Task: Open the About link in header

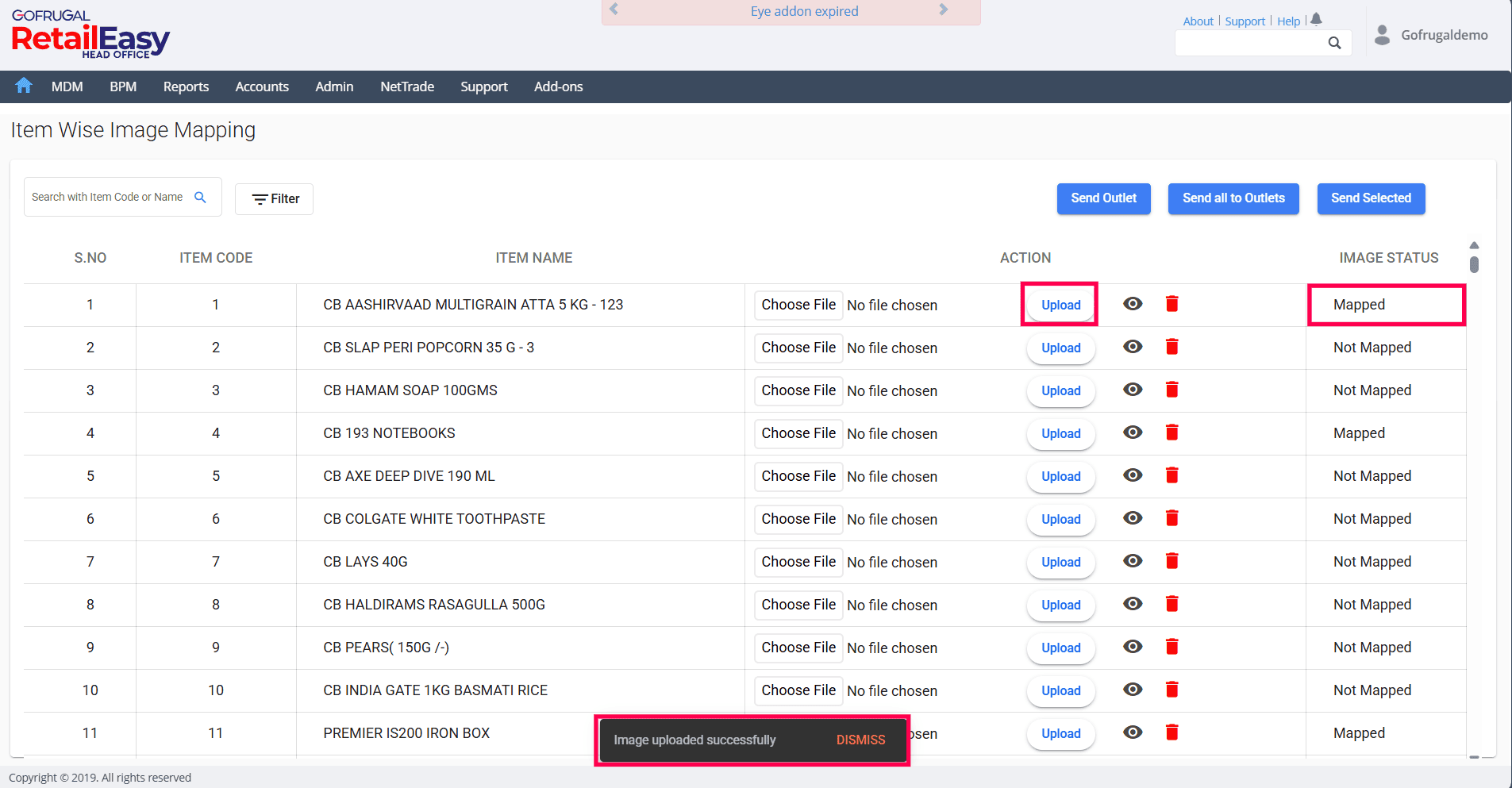Action: (1198, 21)
